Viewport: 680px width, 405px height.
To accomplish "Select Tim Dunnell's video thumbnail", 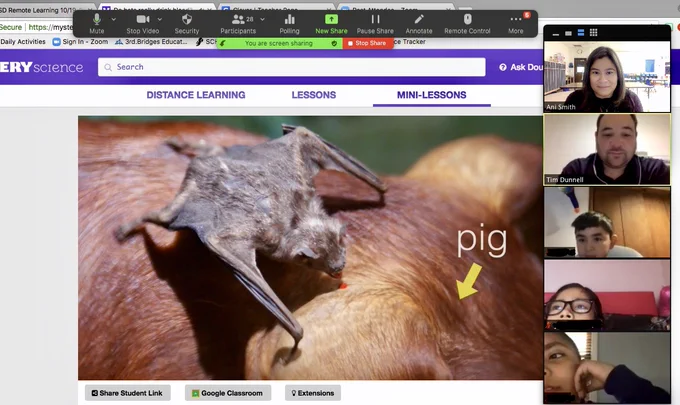I will (607, 150).
